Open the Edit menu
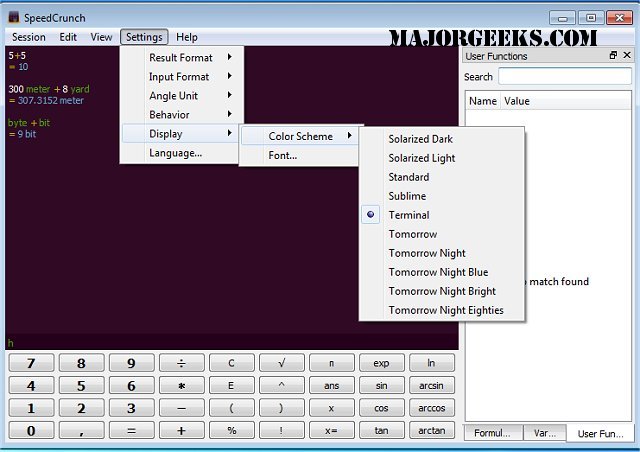 pos(68,37)
